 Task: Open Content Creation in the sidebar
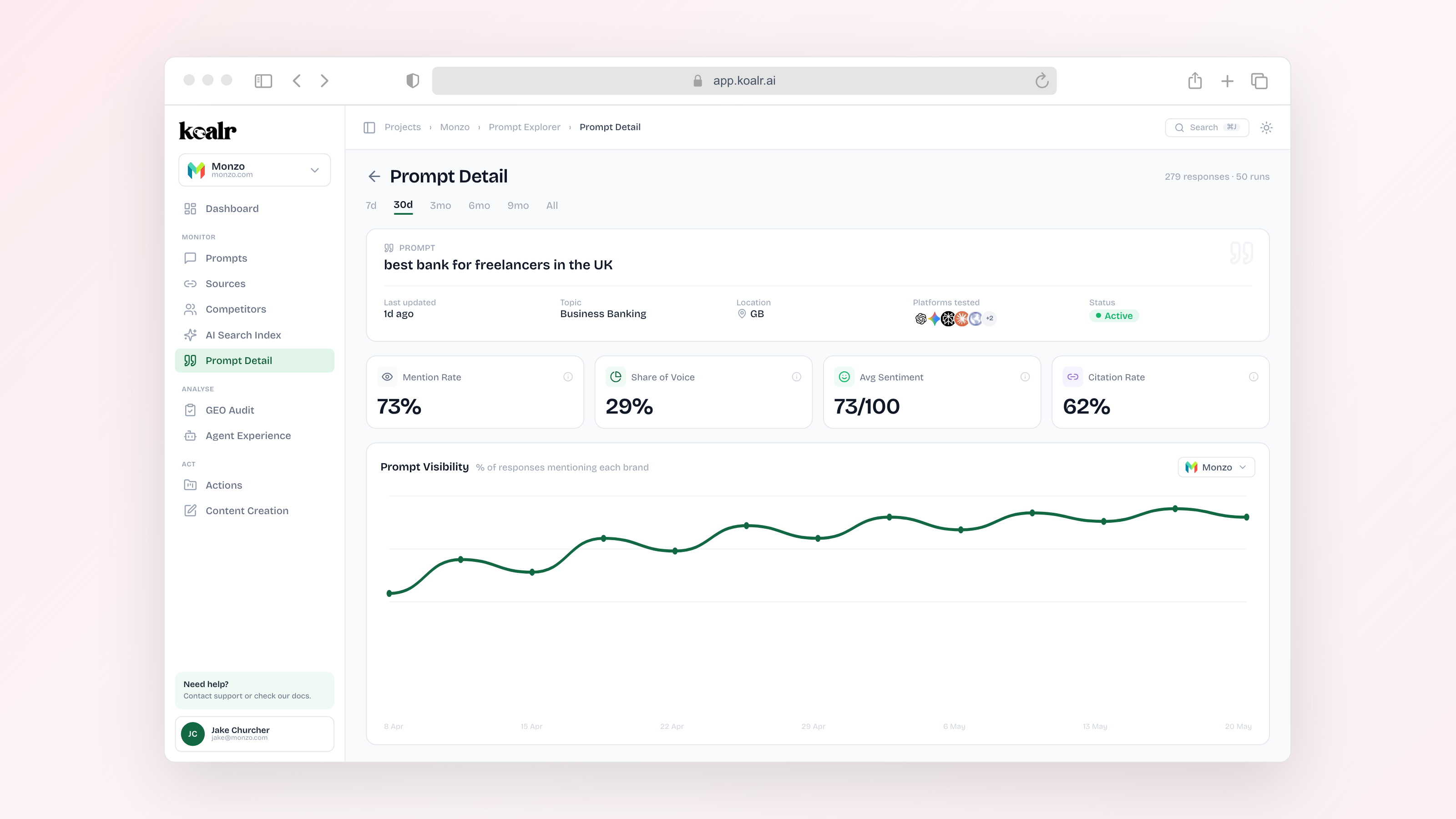[x=254, y=511]
